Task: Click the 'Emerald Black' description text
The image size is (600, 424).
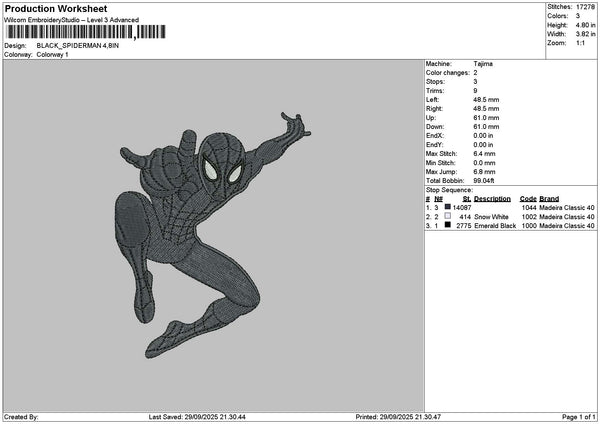Action: point(495,226)
